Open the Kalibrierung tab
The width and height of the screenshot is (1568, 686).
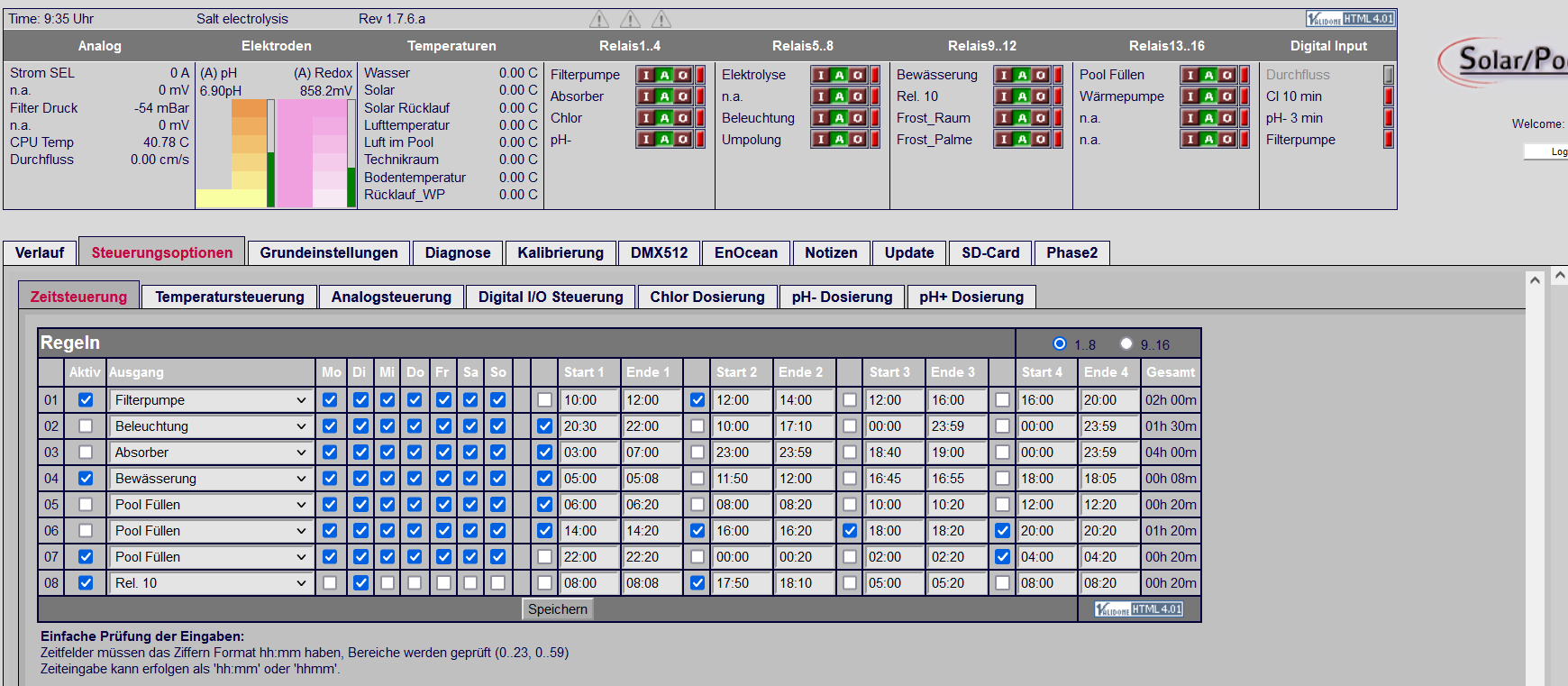pos(561,253)
